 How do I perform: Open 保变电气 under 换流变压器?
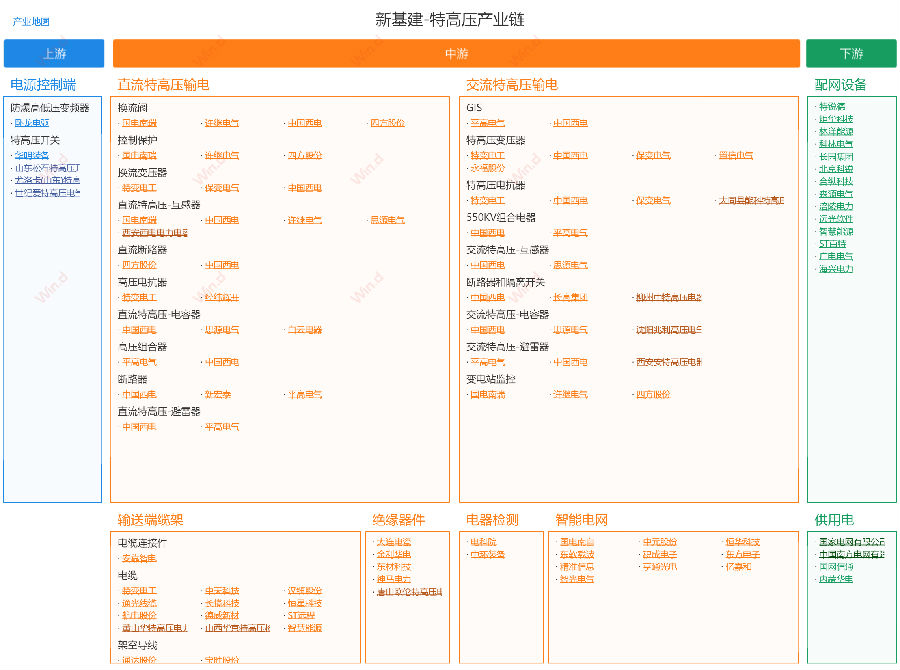[x=222, y=188]
